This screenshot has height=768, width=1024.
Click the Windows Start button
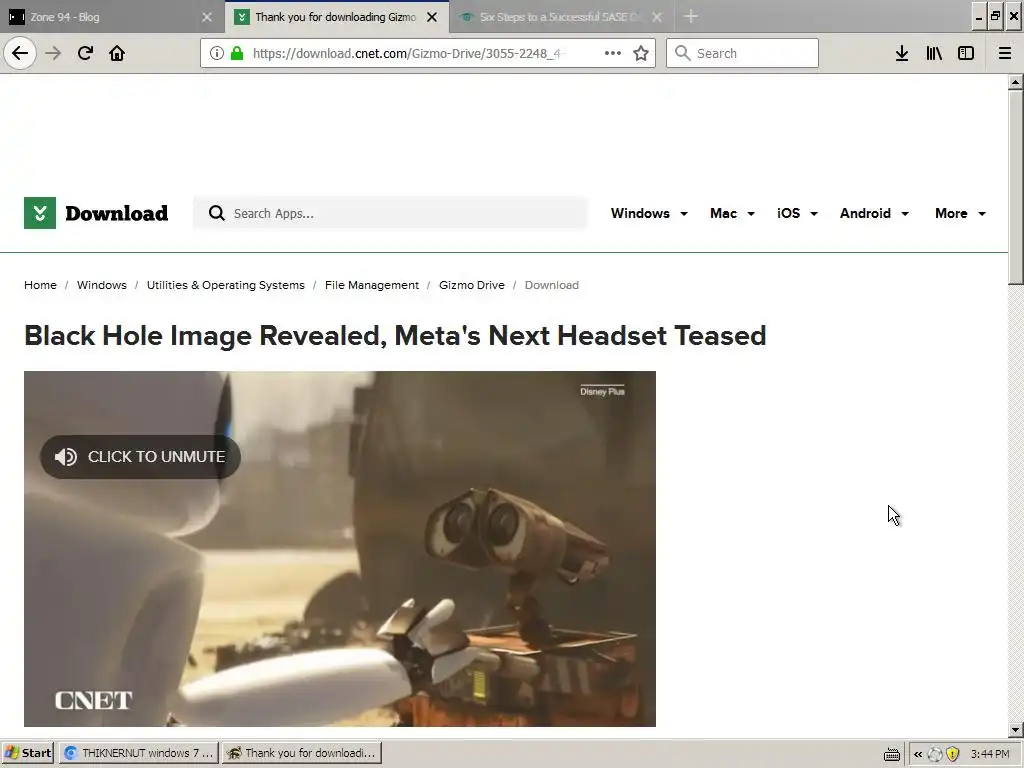coord(27,753)
